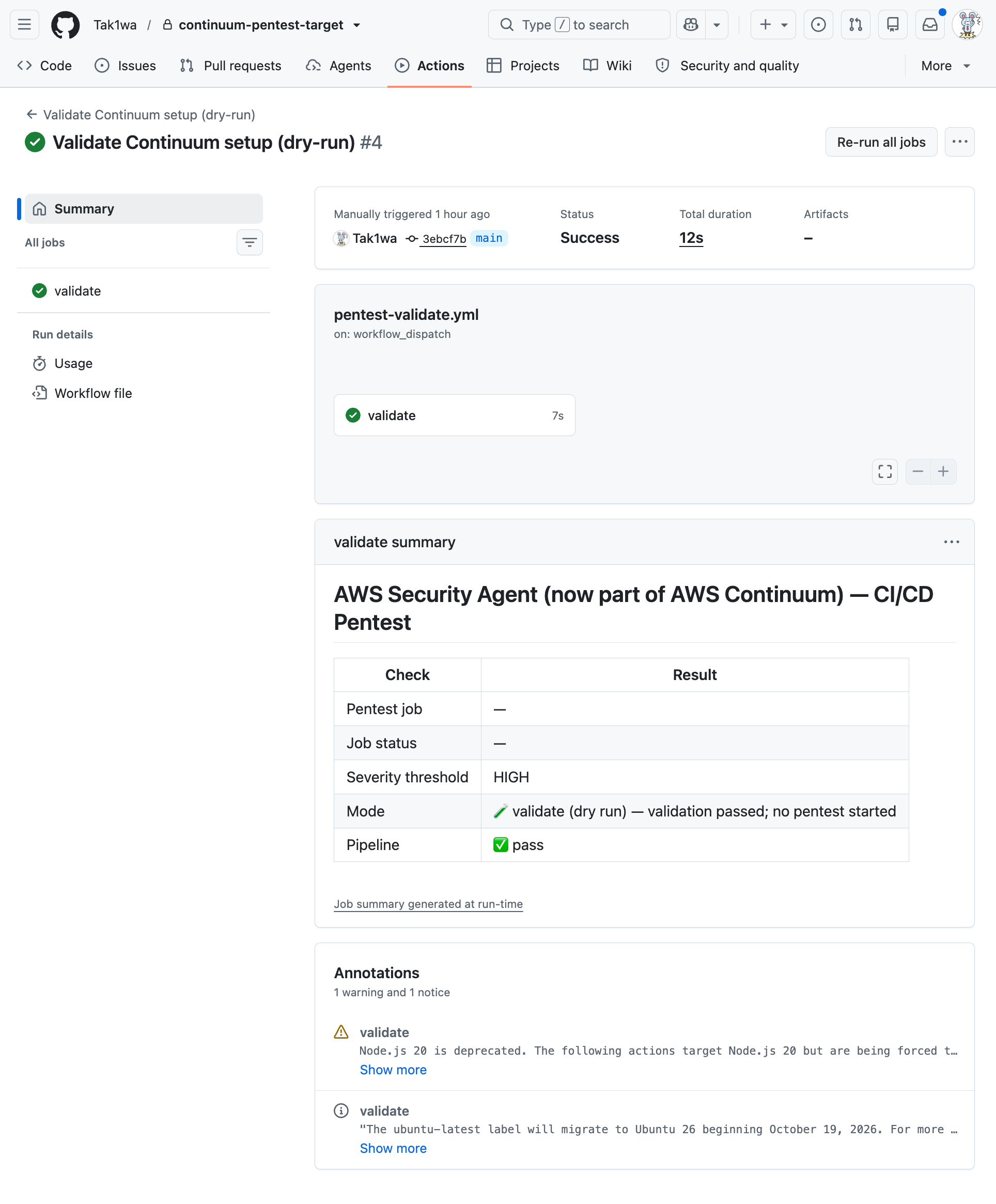Open the issues icon in header
The width and height of the screenshot is (996, 1204).
(818, 25)
